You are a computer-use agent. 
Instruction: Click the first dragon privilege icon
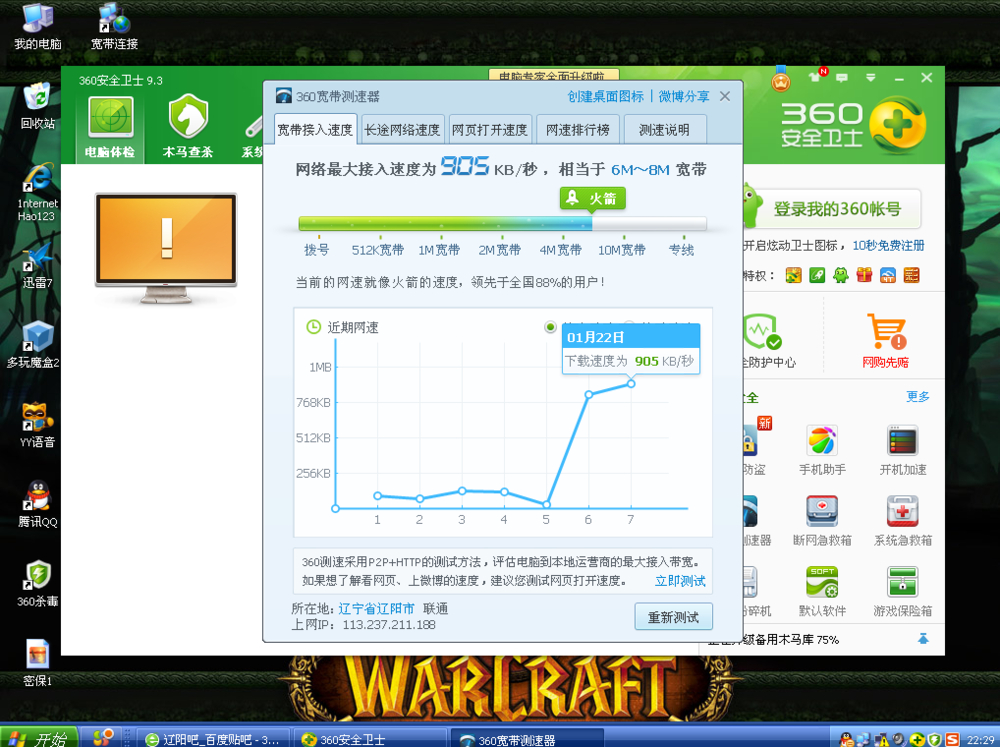click(793, 275)
